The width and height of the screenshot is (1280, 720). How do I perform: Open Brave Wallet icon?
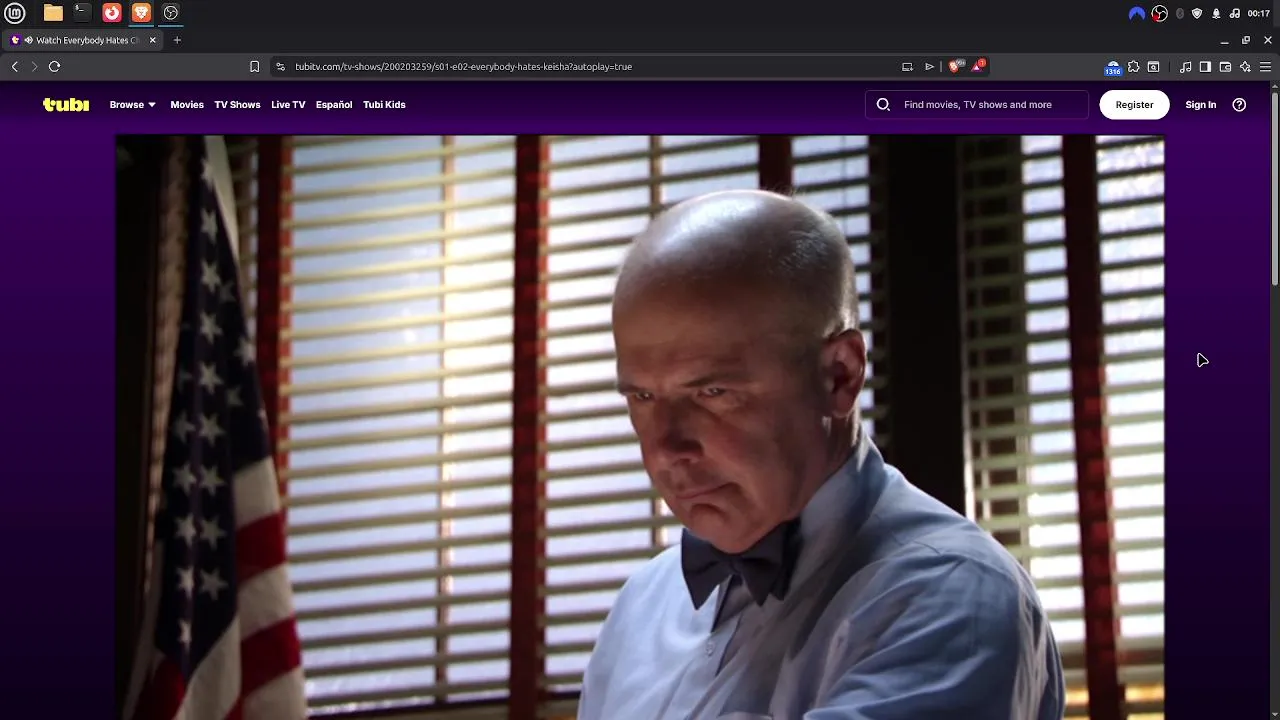[1225, 66]
